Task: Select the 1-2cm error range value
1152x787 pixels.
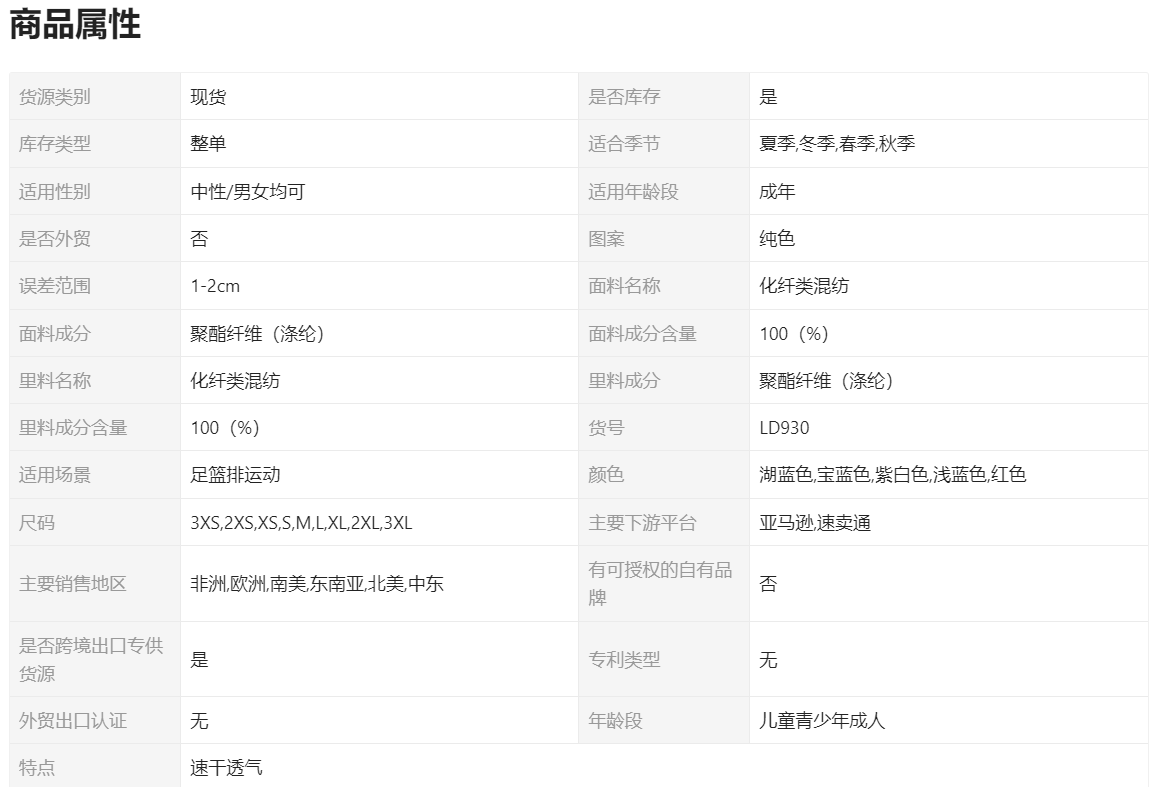Action: pyautogui.click(x=215, y=286)
